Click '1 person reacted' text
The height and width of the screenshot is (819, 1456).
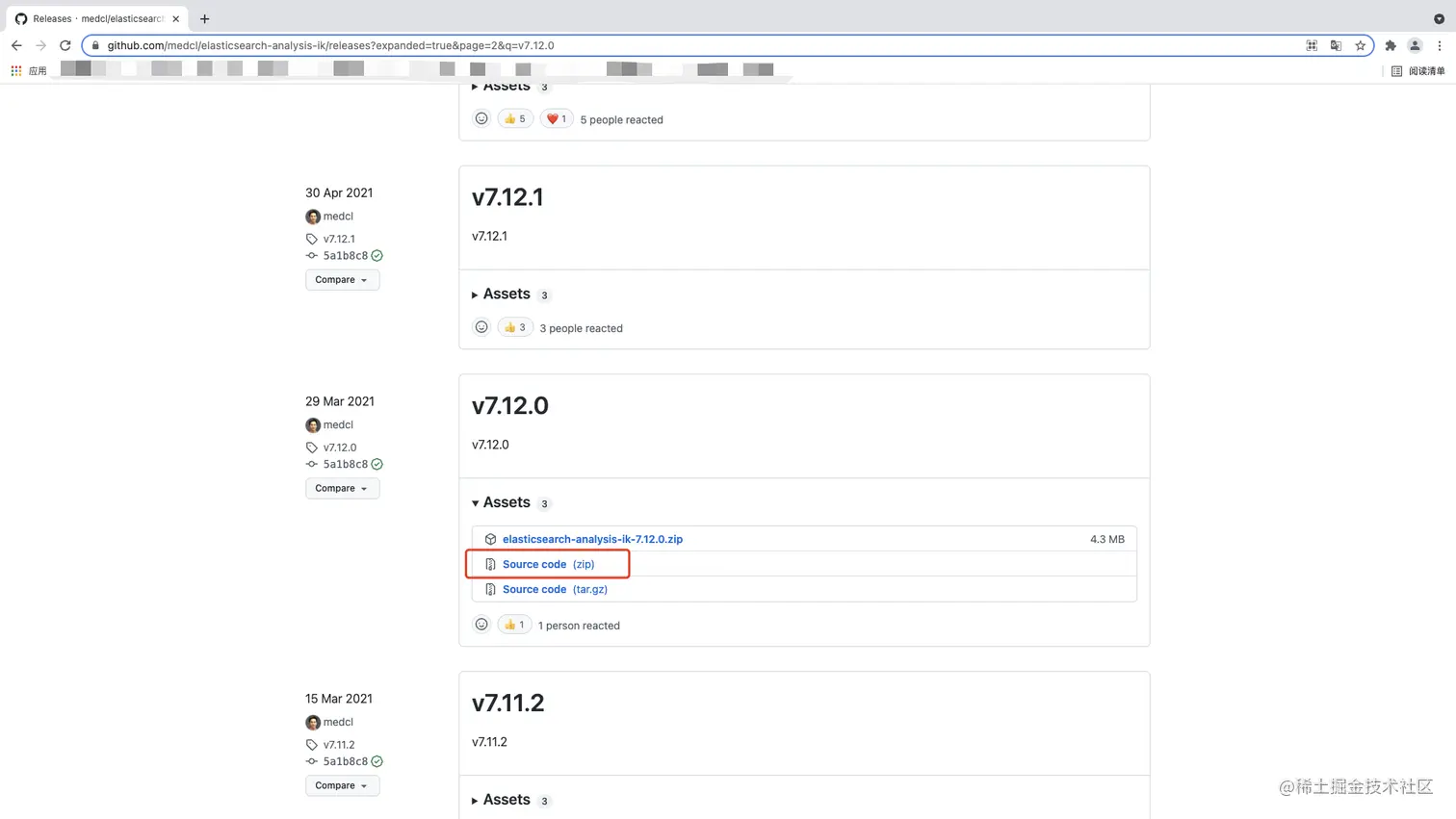tap(579, 626)
